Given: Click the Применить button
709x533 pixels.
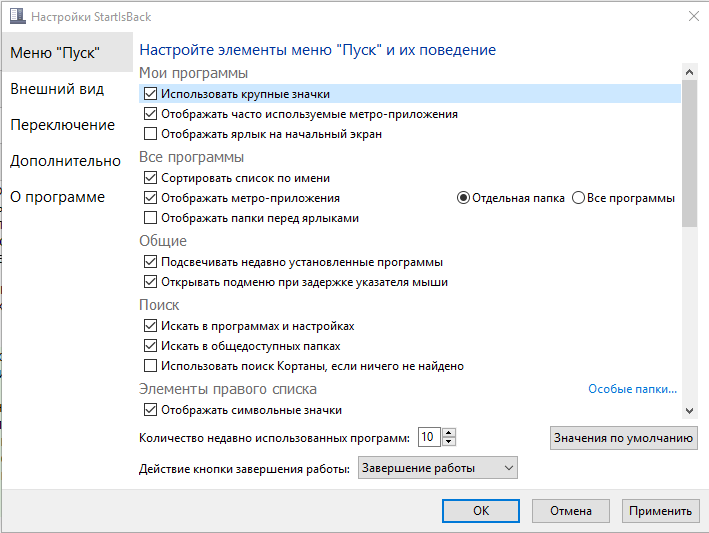Looking at the screenshot, I should [661, 511].
